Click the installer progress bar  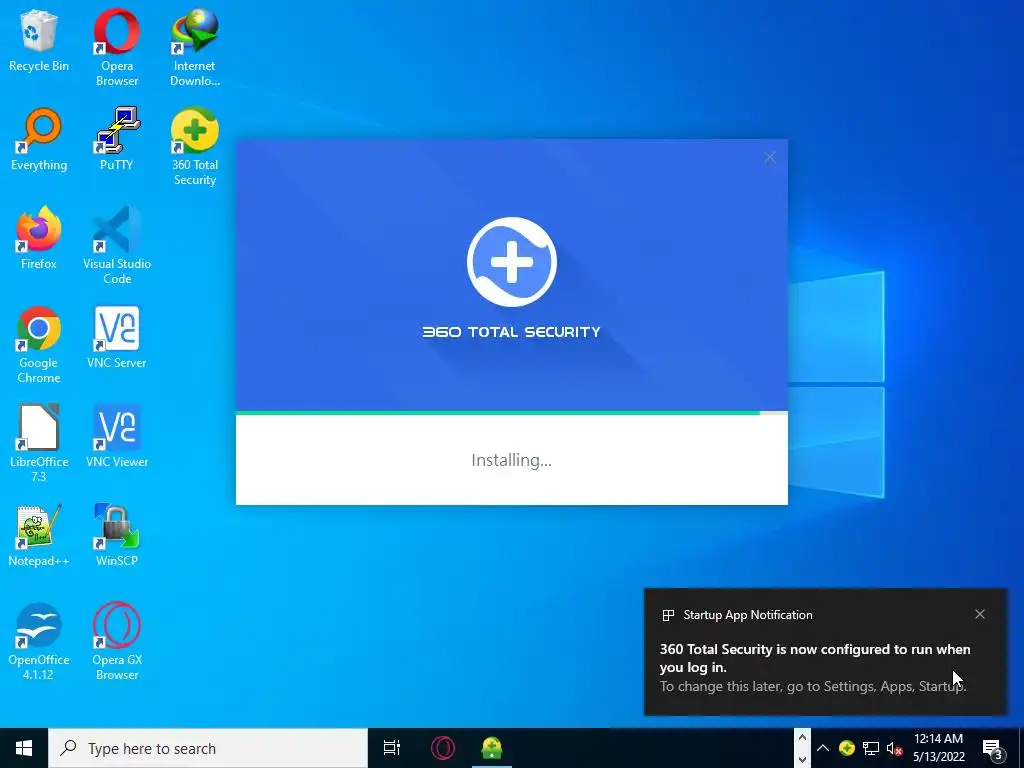[x=511, y=413]
